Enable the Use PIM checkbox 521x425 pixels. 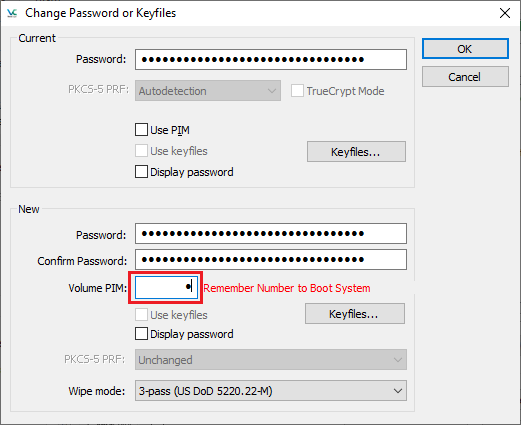click(141, 130)
